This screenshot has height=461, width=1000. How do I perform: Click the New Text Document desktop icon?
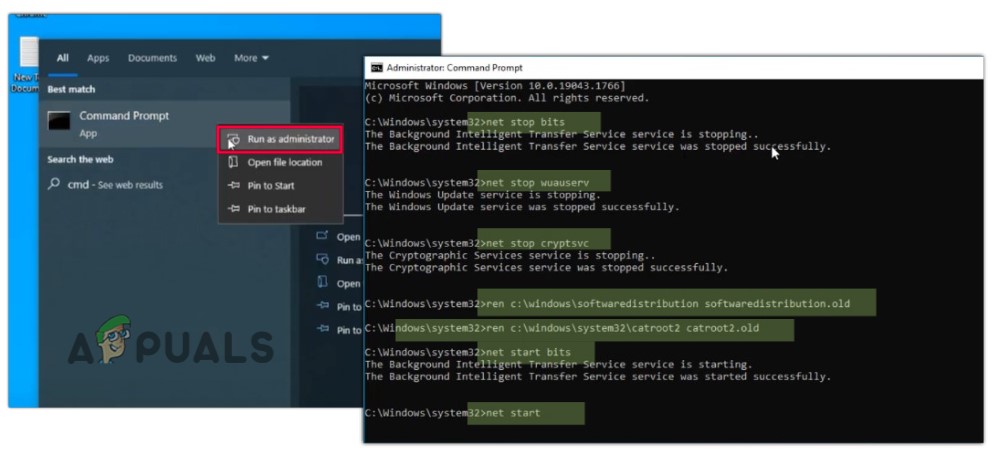point(27,65)
